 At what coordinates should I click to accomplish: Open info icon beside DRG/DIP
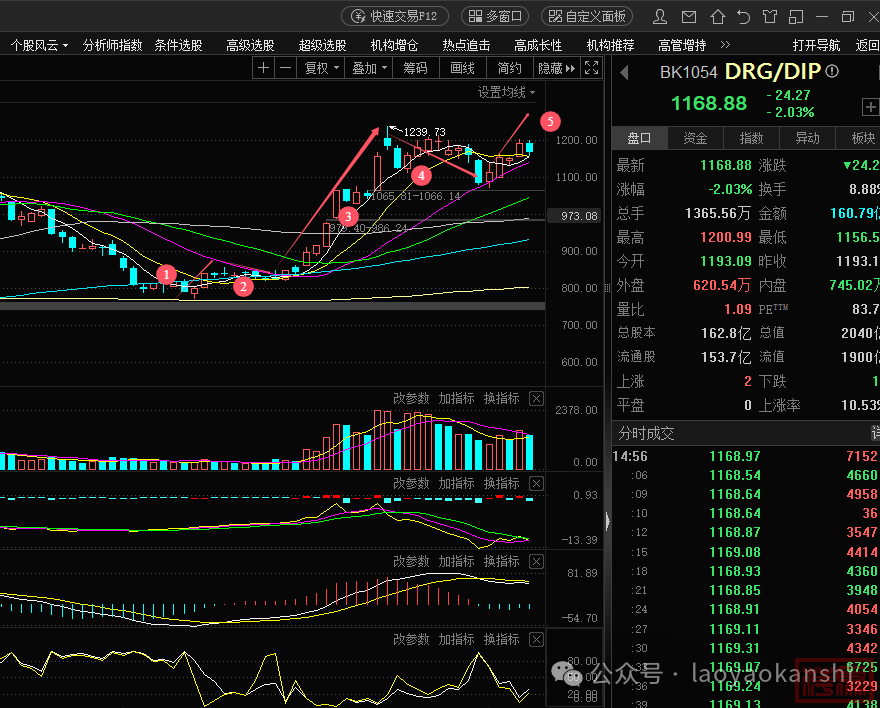pos(832,71)
